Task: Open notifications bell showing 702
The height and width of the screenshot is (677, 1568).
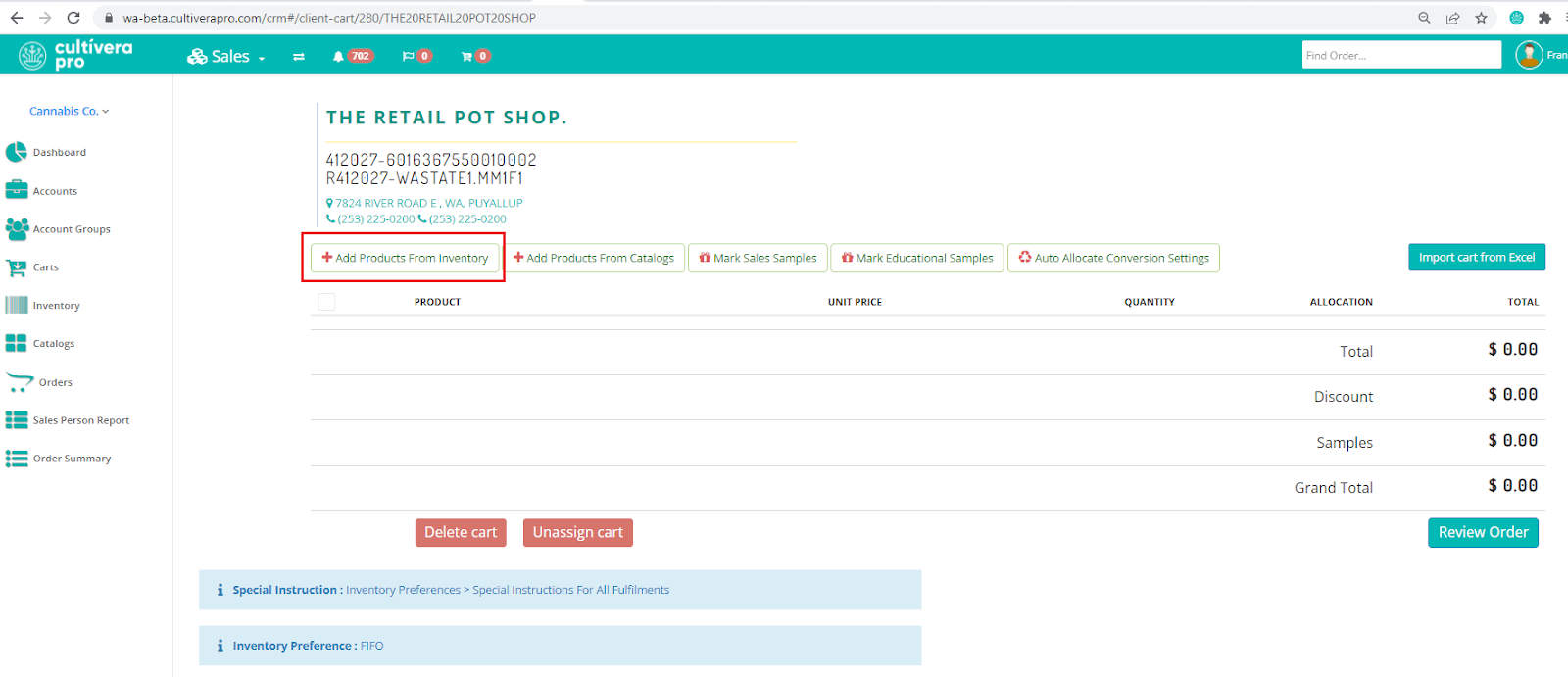Action: 352,56
